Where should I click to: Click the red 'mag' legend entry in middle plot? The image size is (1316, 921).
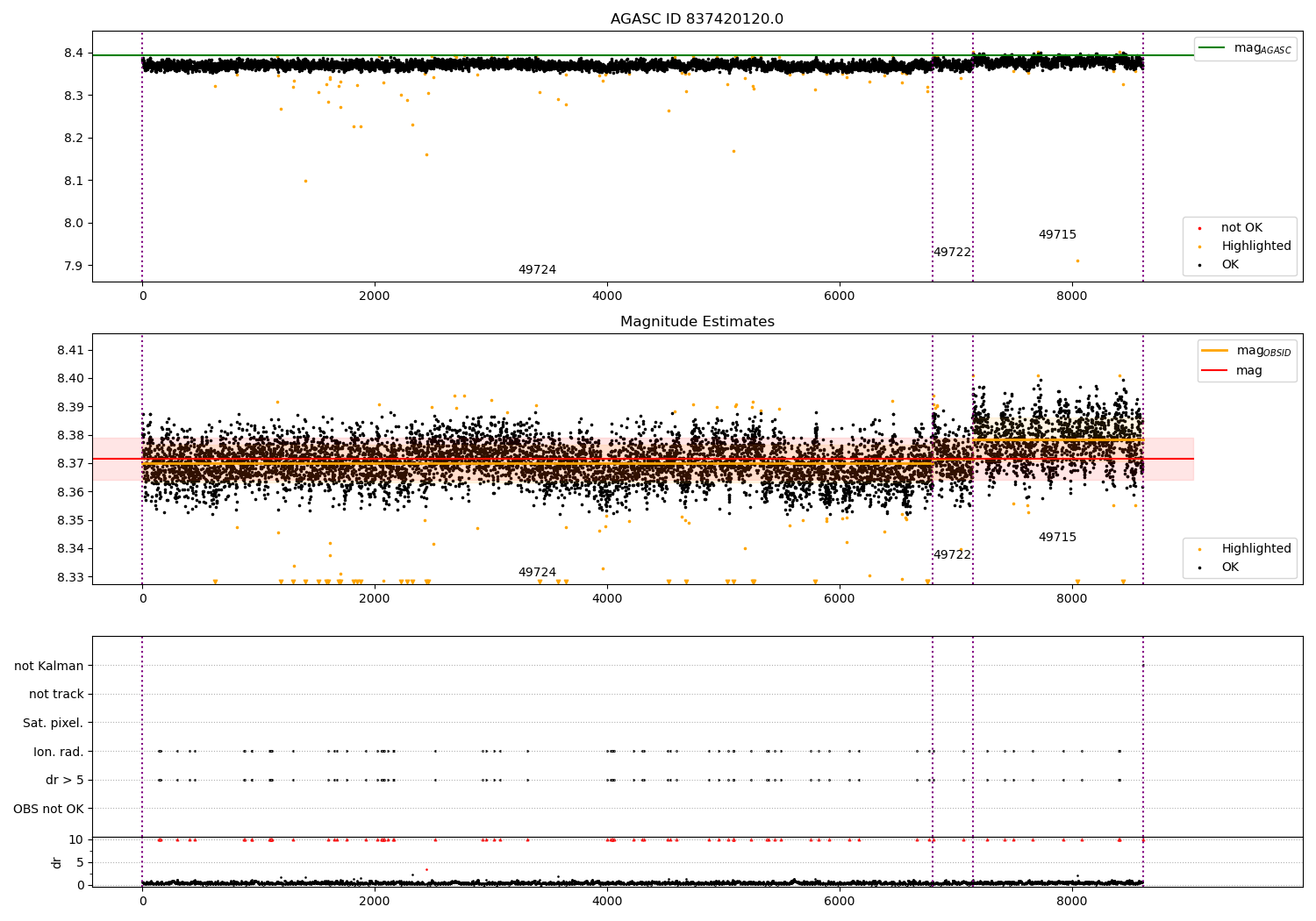click(1233, 370)
